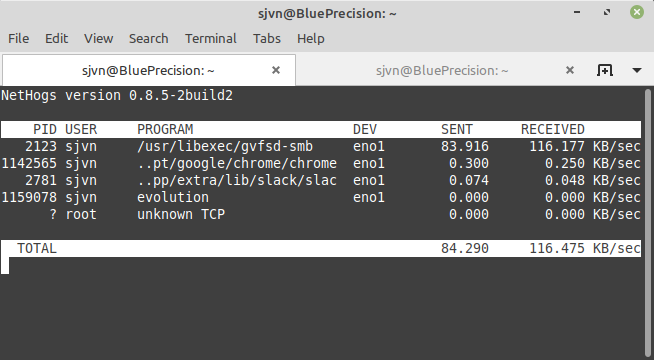Open the Edit menu

coord(56,38)
